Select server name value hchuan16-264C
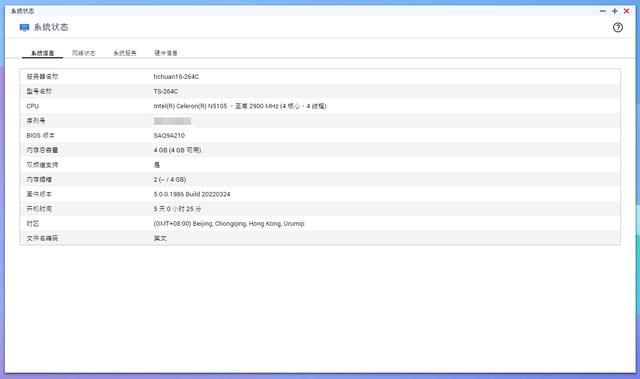 coord(176,77)
